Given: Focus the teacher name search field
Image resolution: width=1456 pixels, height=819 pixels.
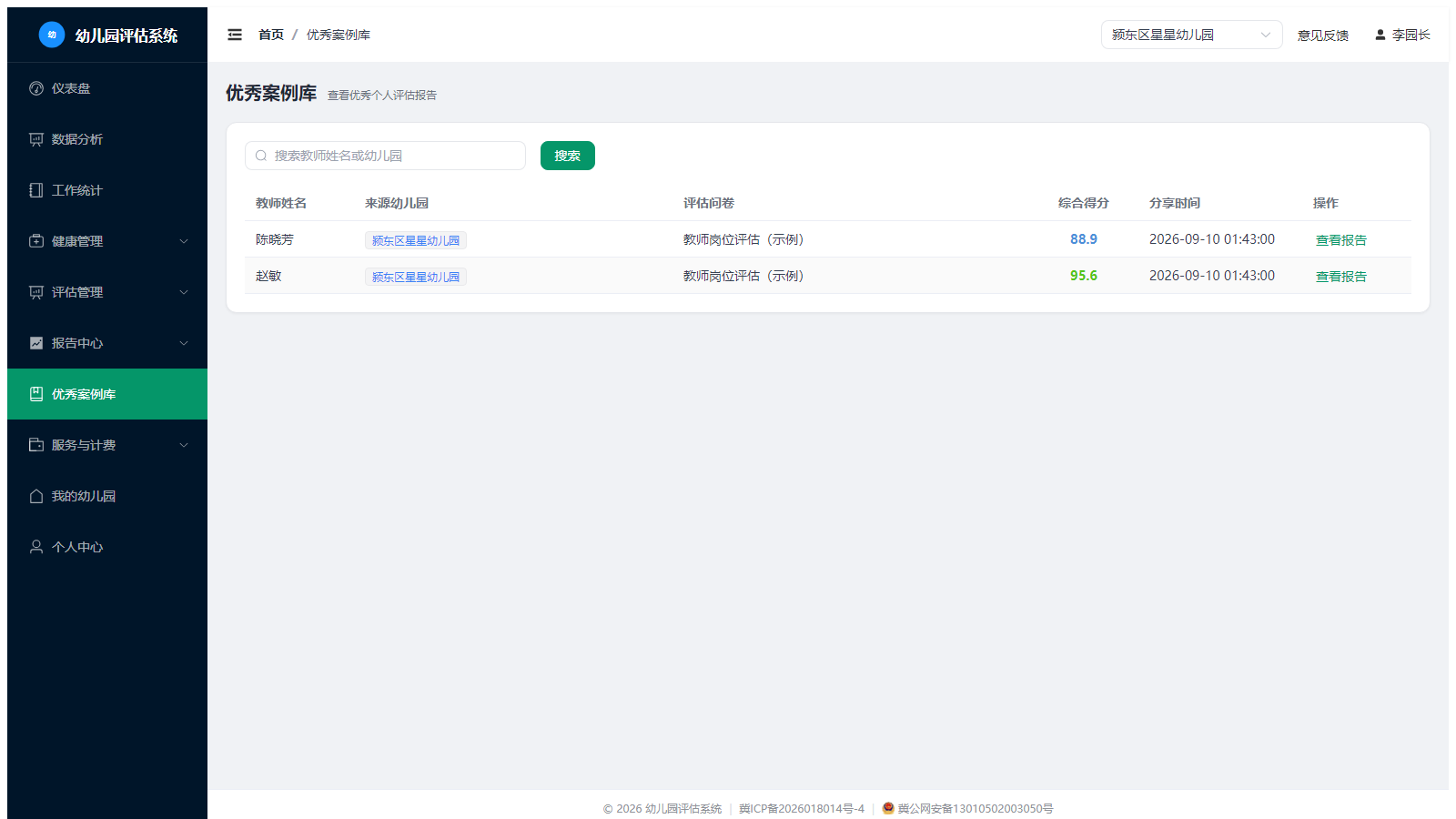Looking at the screenshot, I should click(385, 156).
